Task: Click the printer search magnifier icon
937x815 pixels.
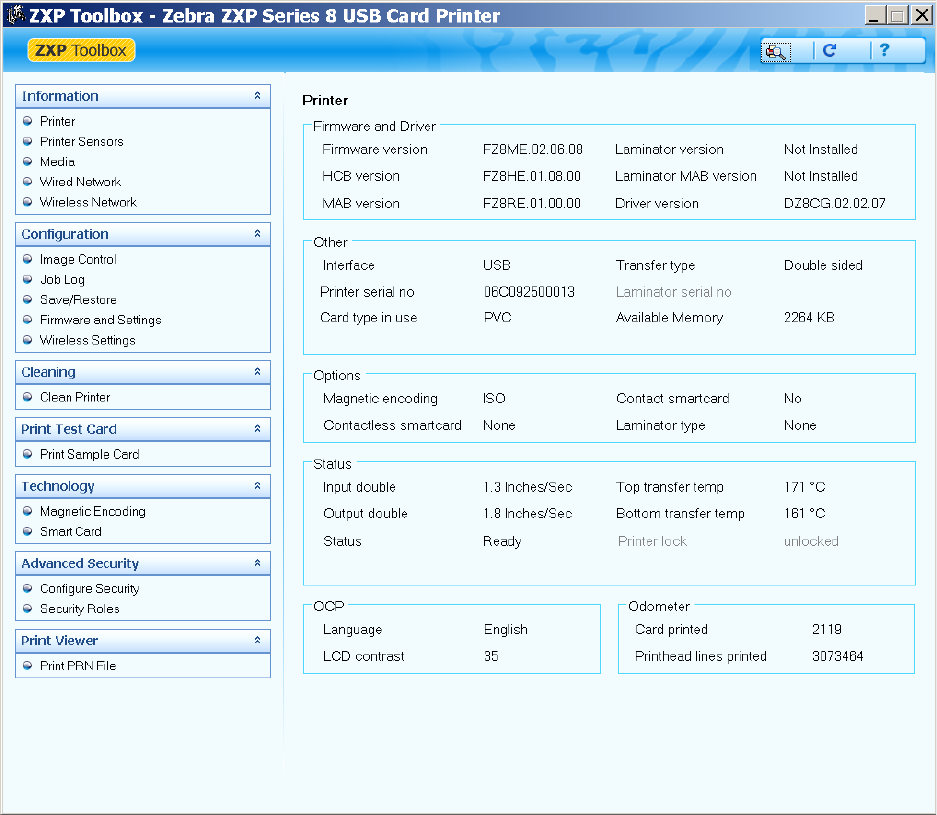Action: pyautogui.click(x=776, y=52)
